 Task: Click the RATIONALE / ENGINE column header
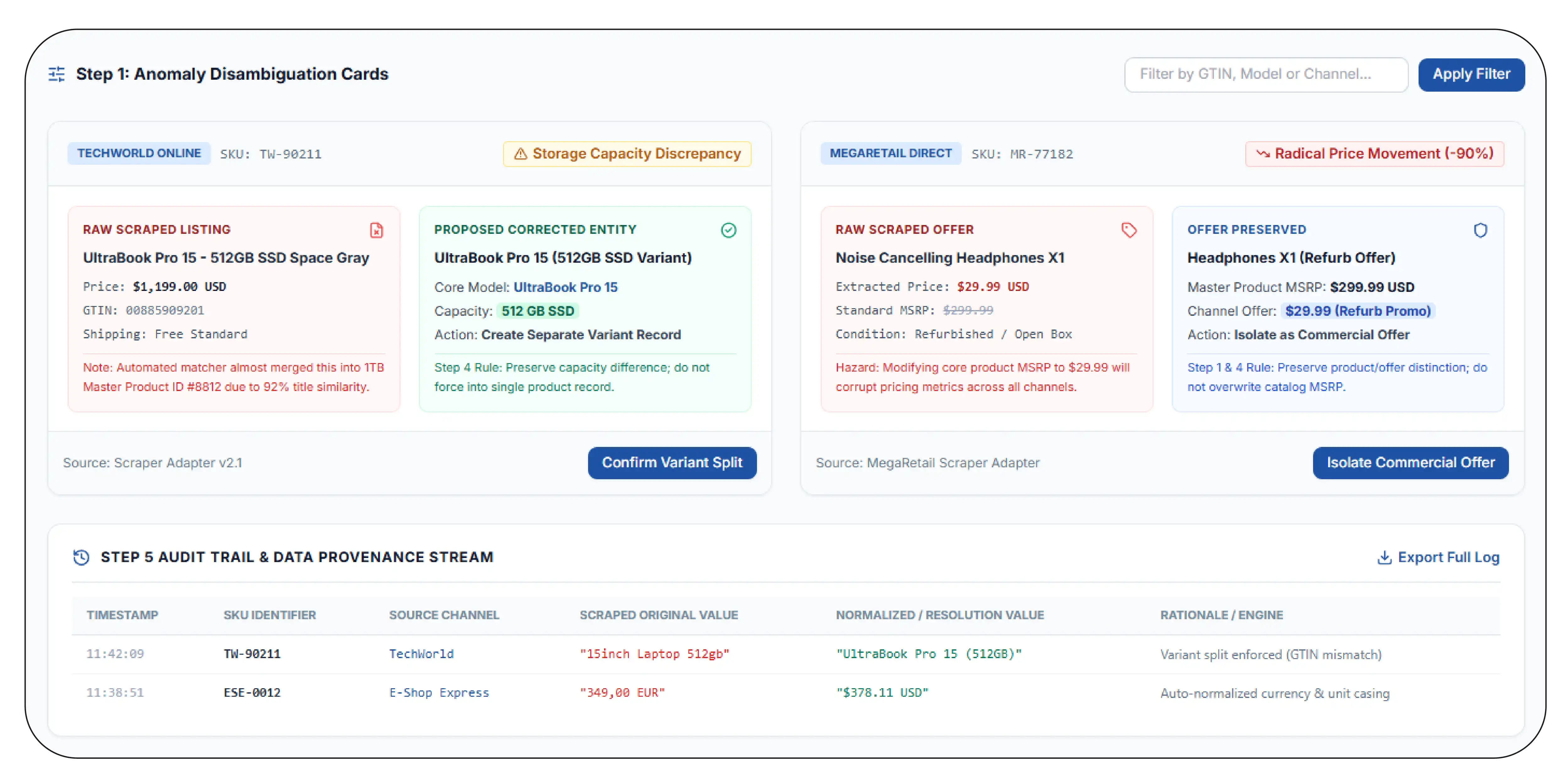[1221, 615]
